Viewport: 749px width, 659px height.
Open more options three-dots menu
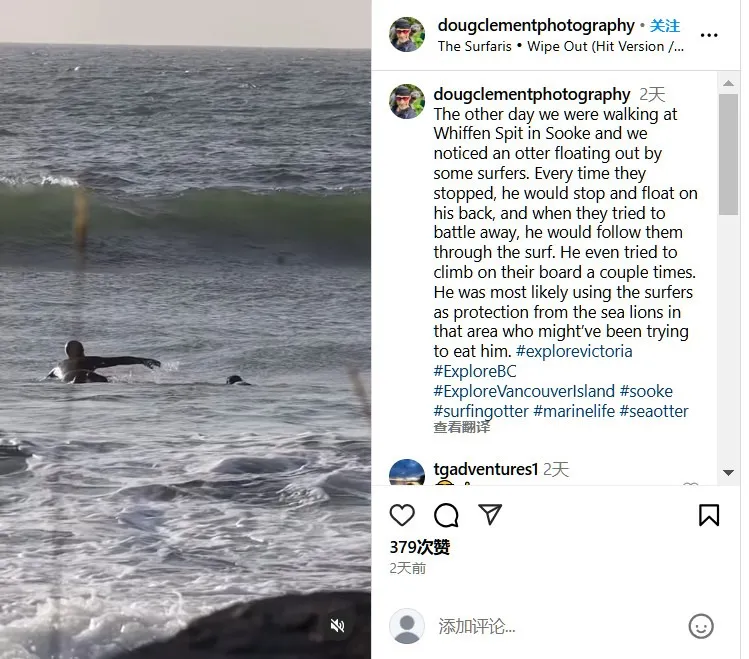coord(709,35)
